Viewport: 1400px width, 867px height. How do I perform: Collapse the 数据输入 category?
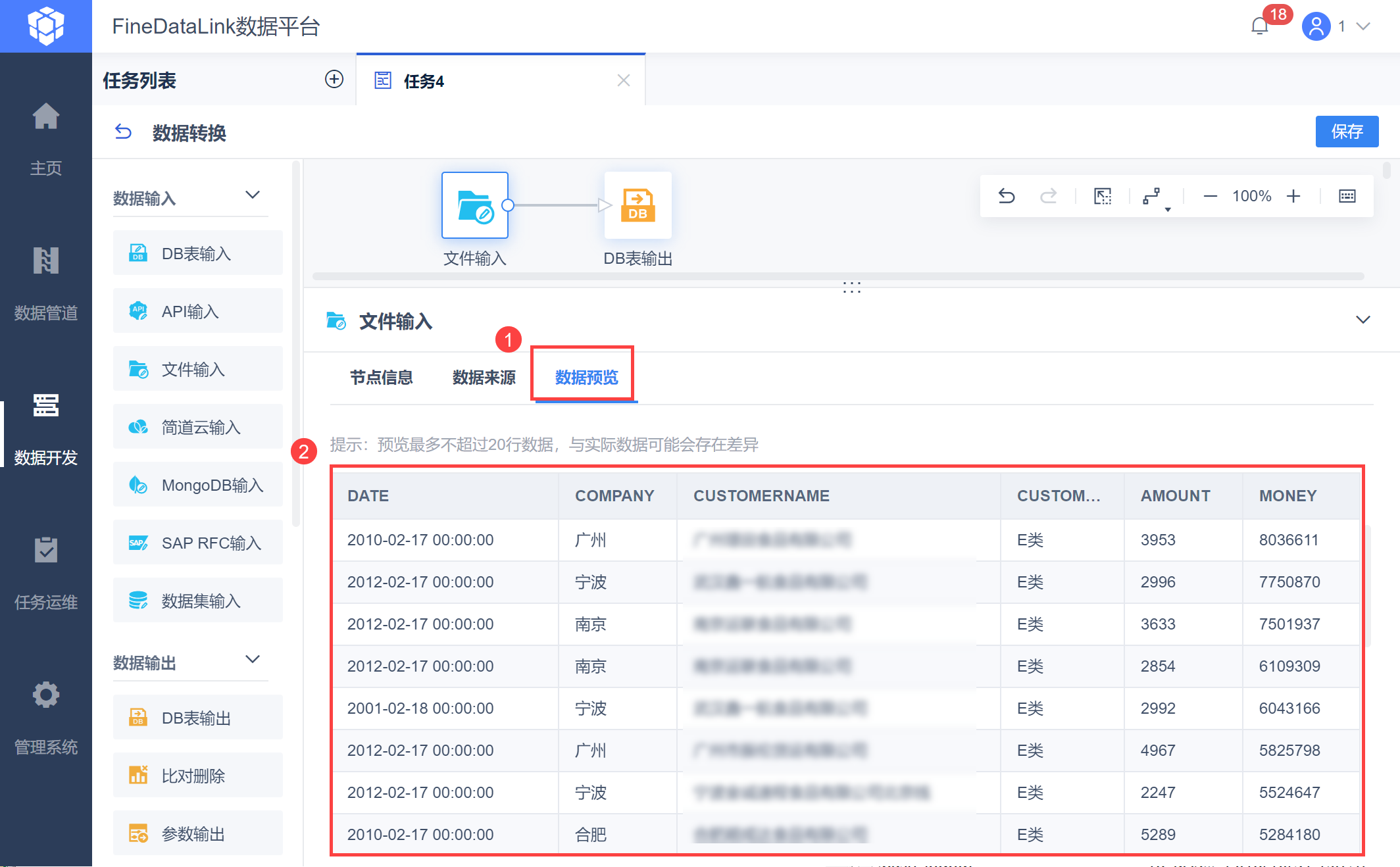(253, 195)
